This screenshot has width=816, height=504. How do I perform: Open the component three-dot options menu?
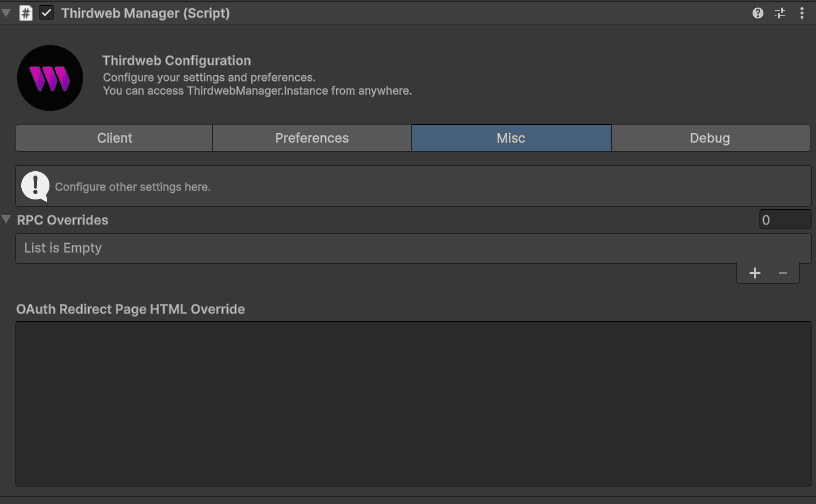click(802, 13)
